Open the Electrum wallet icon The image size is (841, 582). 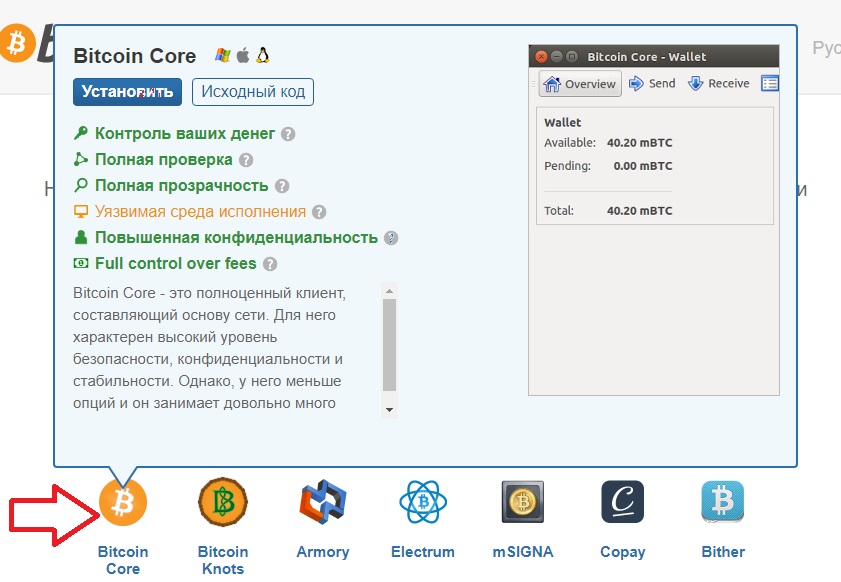coord(423,502)
